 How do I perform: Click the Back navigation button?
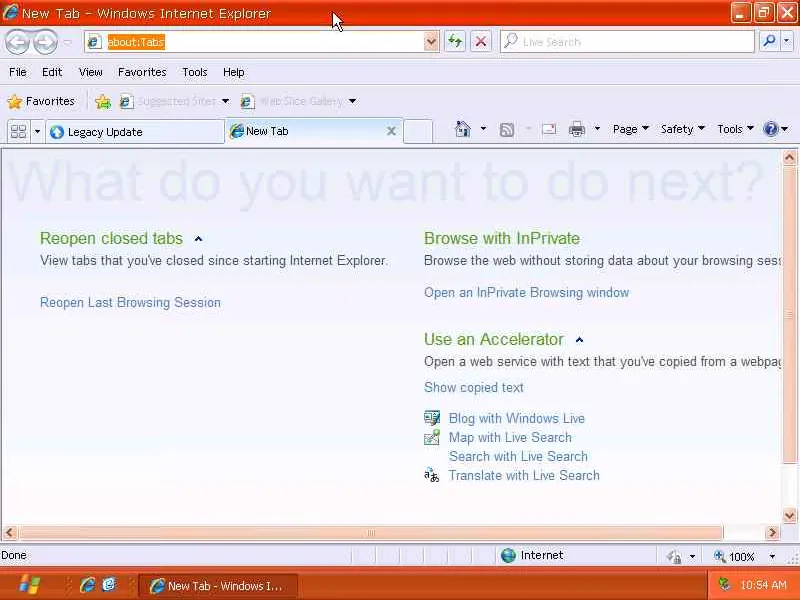coord(18,42)
